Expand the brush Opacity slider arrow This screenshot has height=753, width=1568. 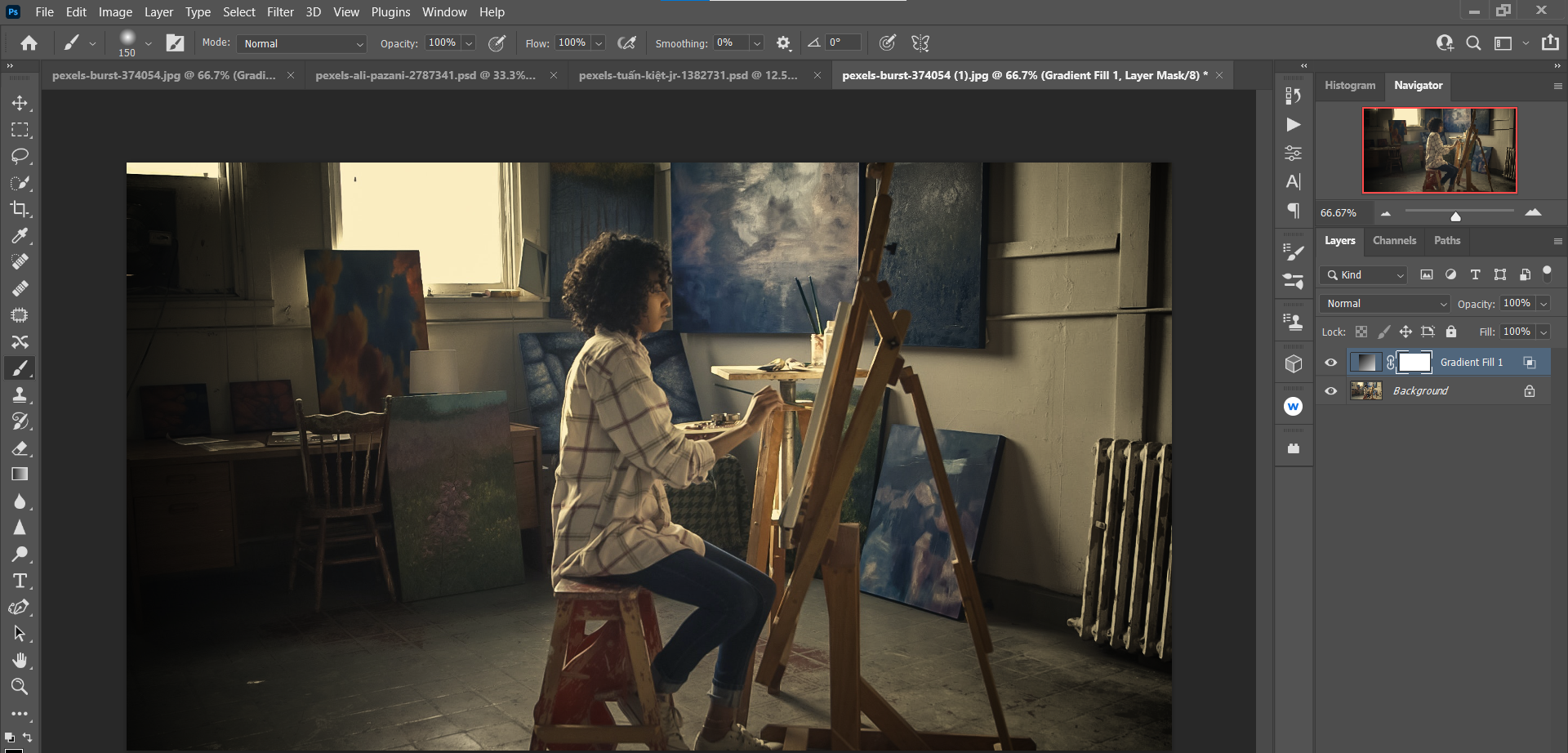tap(470, 43)
